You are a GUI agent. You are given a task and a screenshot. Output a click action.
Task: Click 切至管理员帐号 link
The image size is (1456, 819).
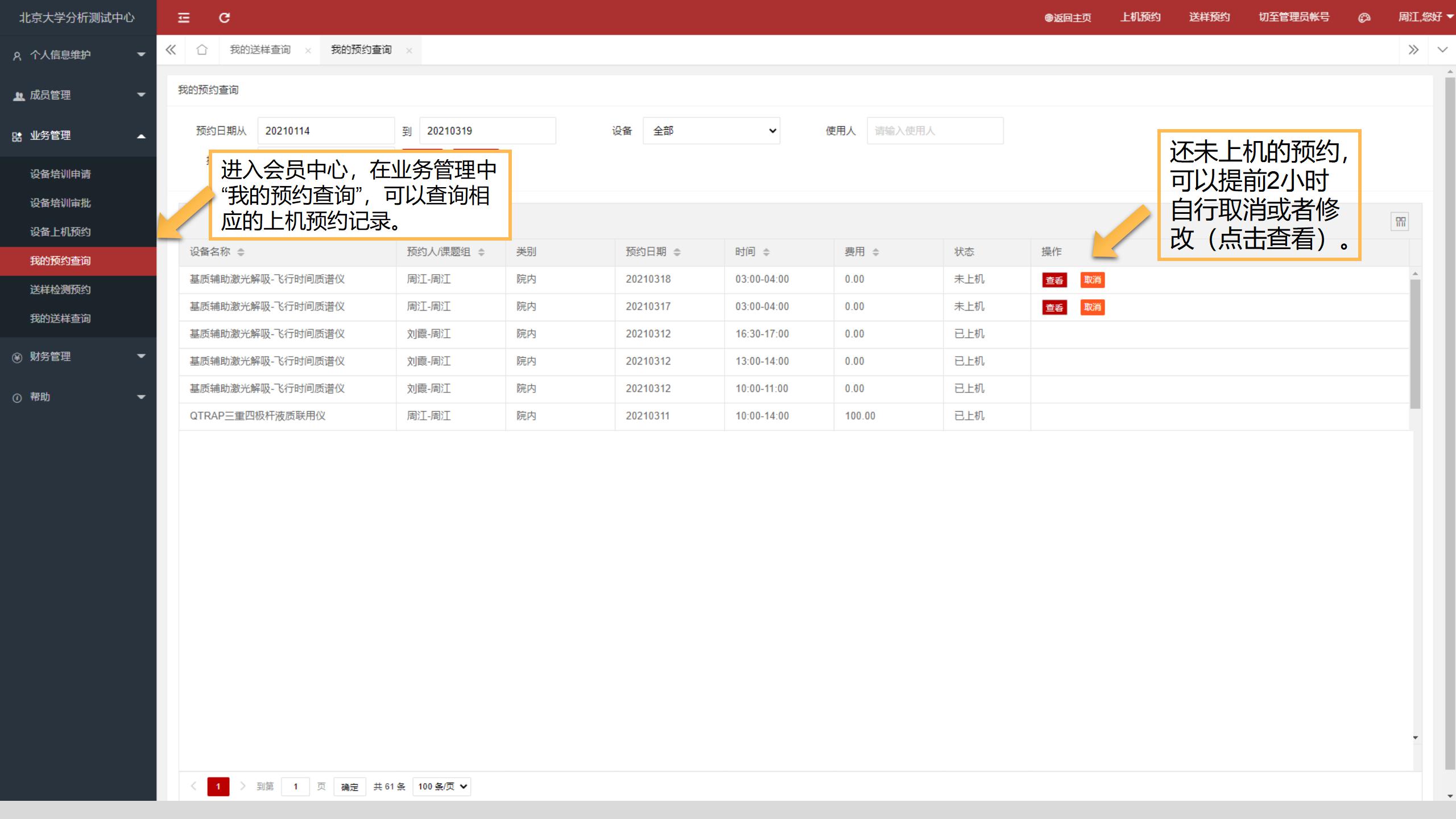1294,17
